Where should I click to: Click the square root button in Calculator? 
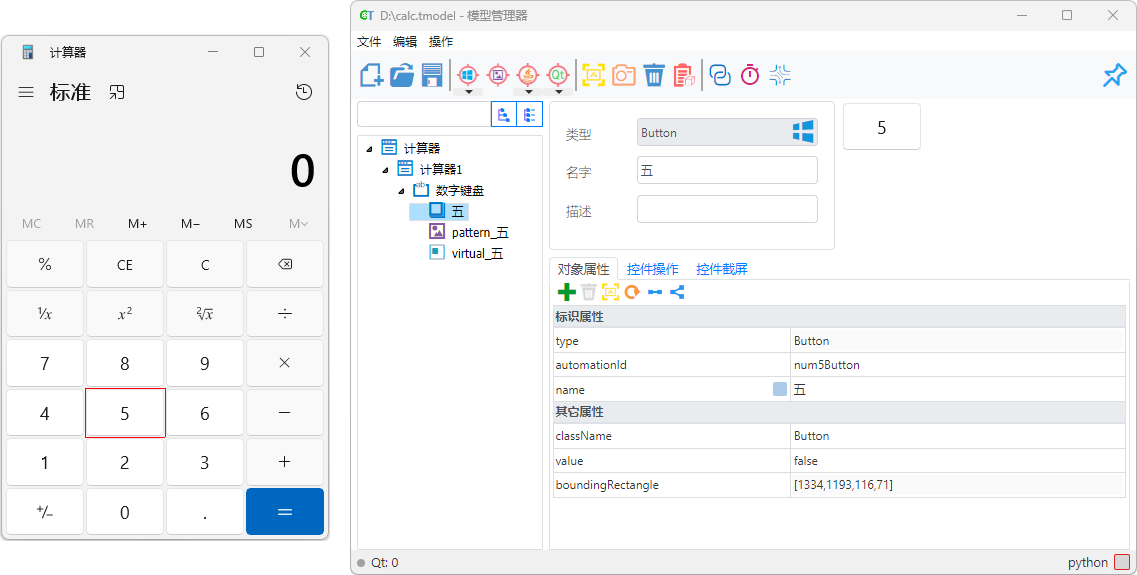205,314
